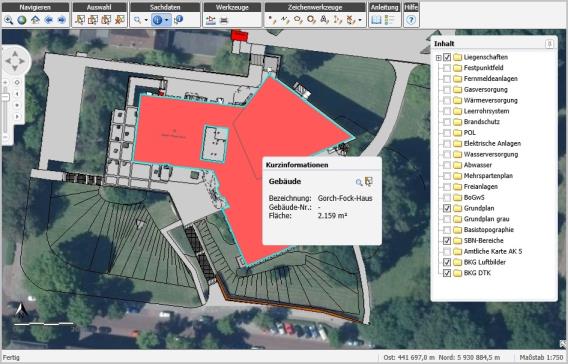Click the select-feature icon in Kurzinformationen popup
The width and height of the screenshot is (568, 364).
point(369,181)
